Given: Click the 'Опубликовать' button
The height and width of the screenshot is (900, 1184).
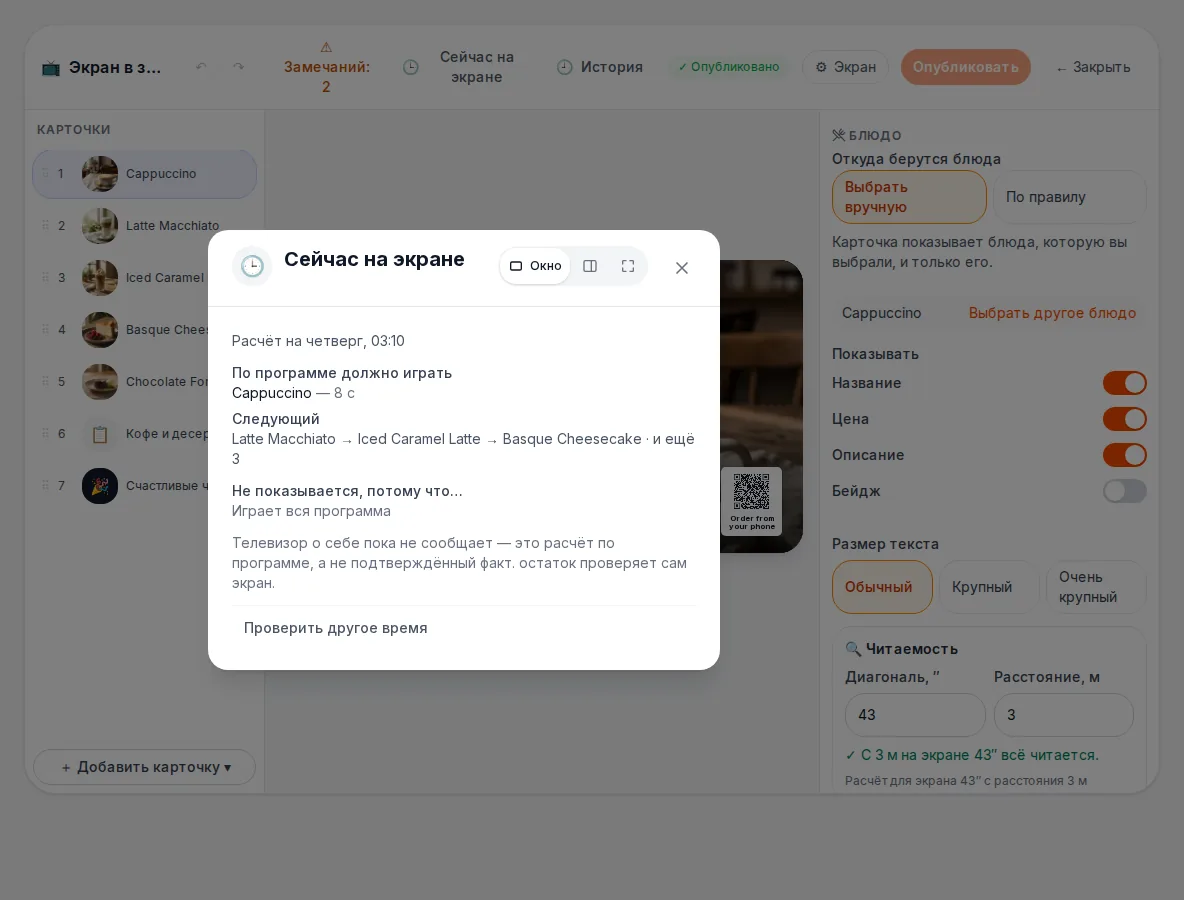Looking at the screenshot, I should pyautogui.click(x=965, y=67).
